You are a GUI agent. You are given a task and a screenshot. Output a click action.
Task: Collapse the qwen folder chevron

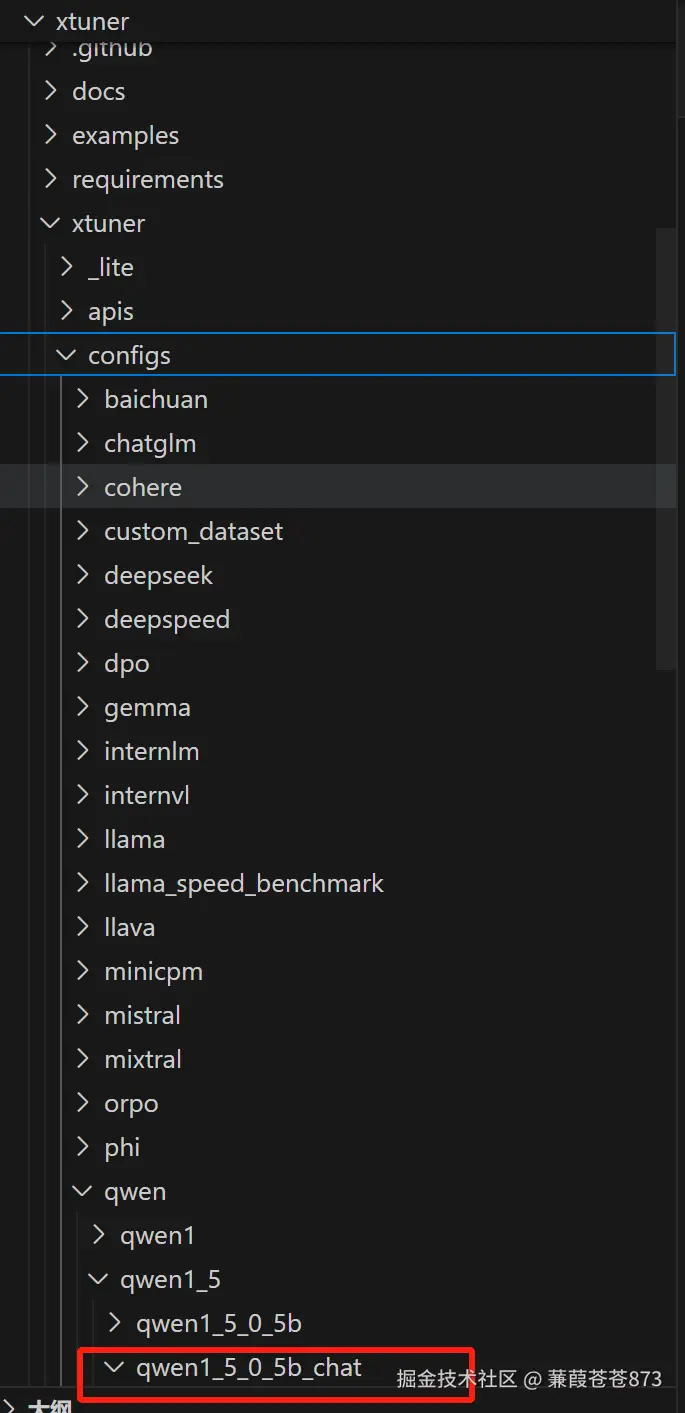pos(83,1191)
